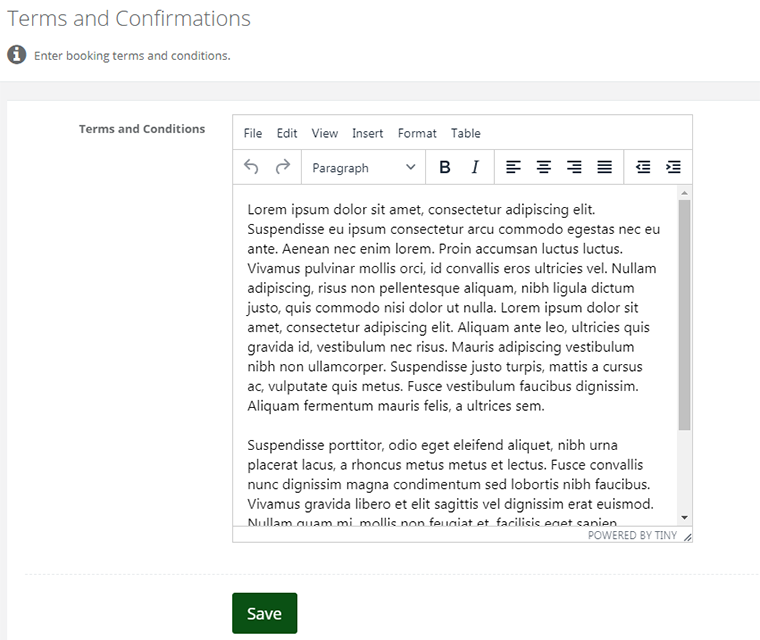The image size is (760, 640).
Task: Click the redo arrow icon
Action: [x=283, y=167]
